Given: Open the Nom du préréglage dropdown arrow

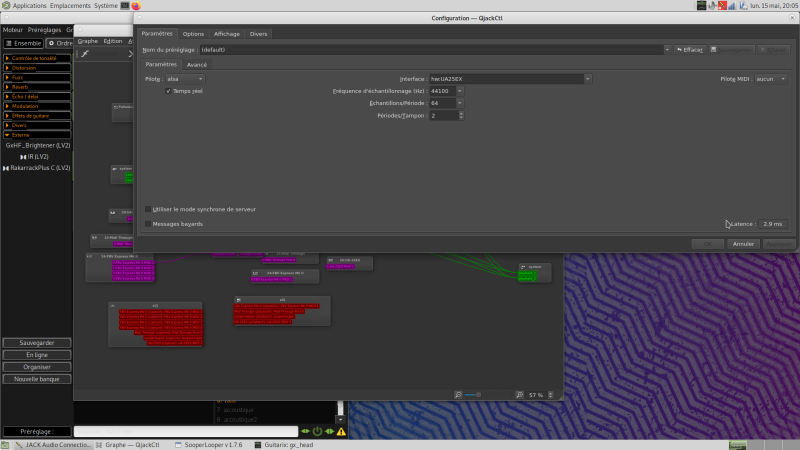Looking at the screenshot, I should (667, 49).
